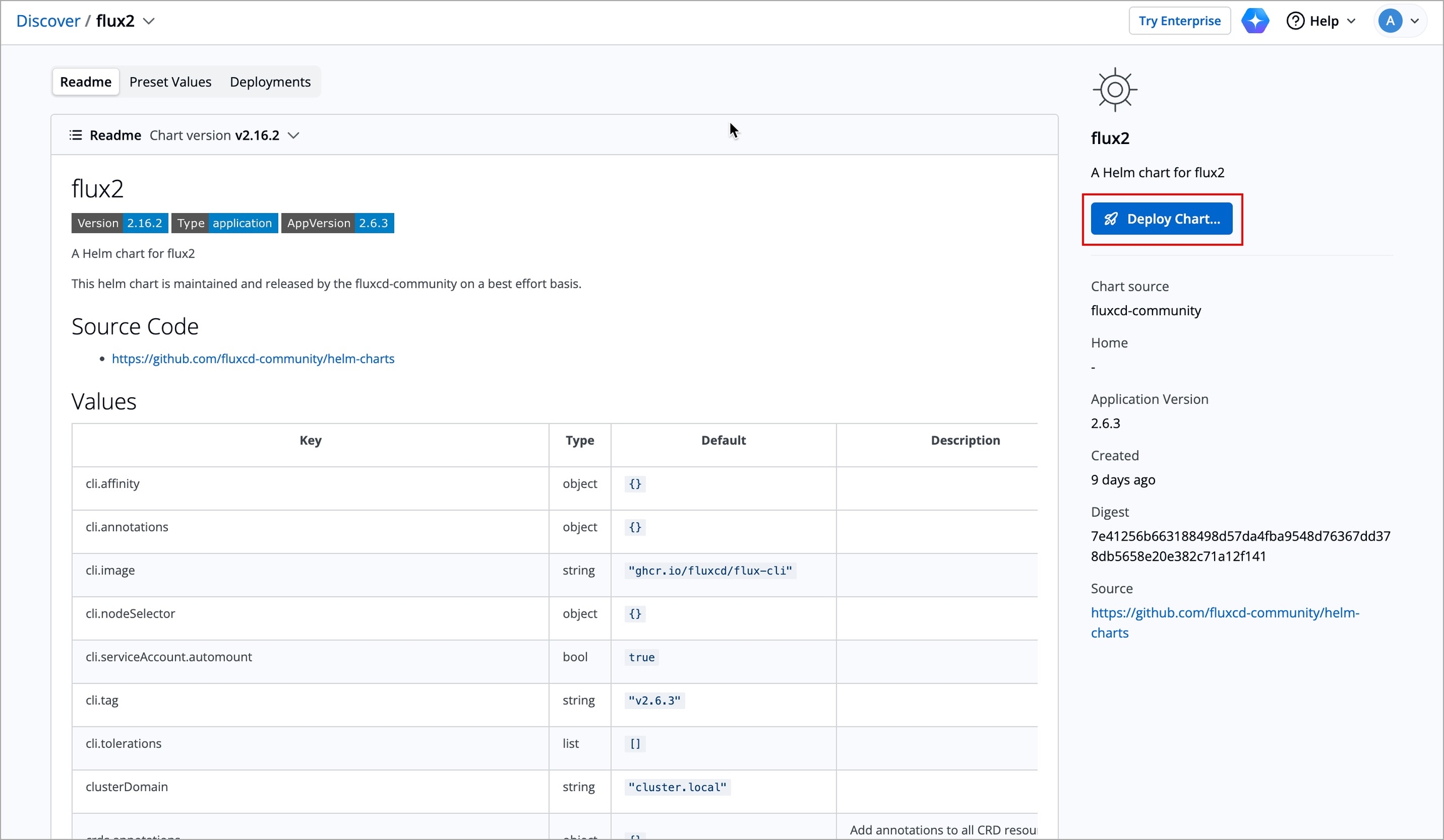Click the Try Enterprise button
This screenshot has height=840, width=1444.
pyautogui.click(x=1179, y=21)
